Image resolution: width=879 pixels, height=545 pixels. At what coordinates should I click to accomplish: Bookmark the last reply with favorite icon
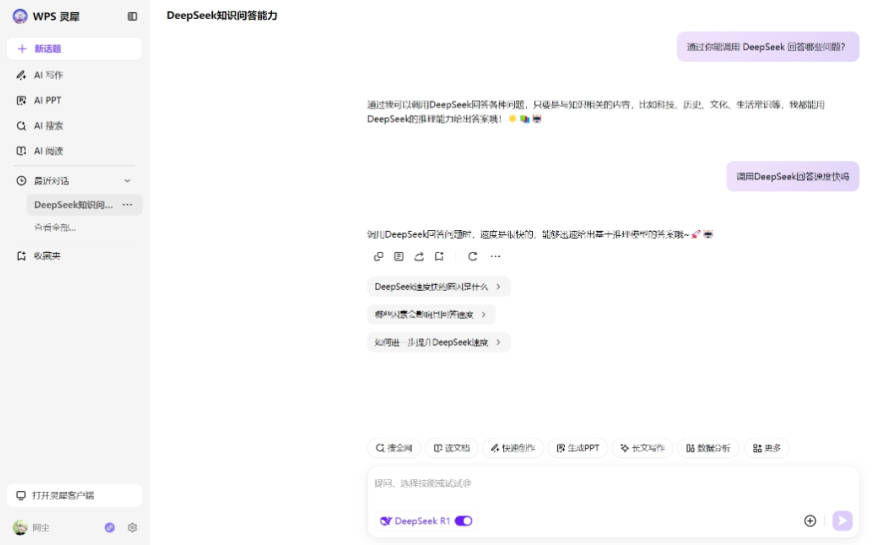(x=439, y=256)
